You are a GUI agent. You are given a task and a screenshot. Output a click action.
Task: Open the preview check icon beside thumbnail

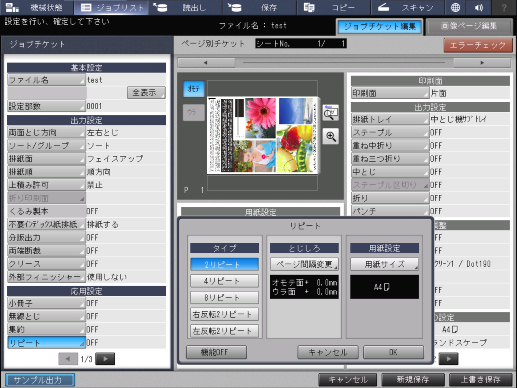pyautogui.click(x=331, y=113)
